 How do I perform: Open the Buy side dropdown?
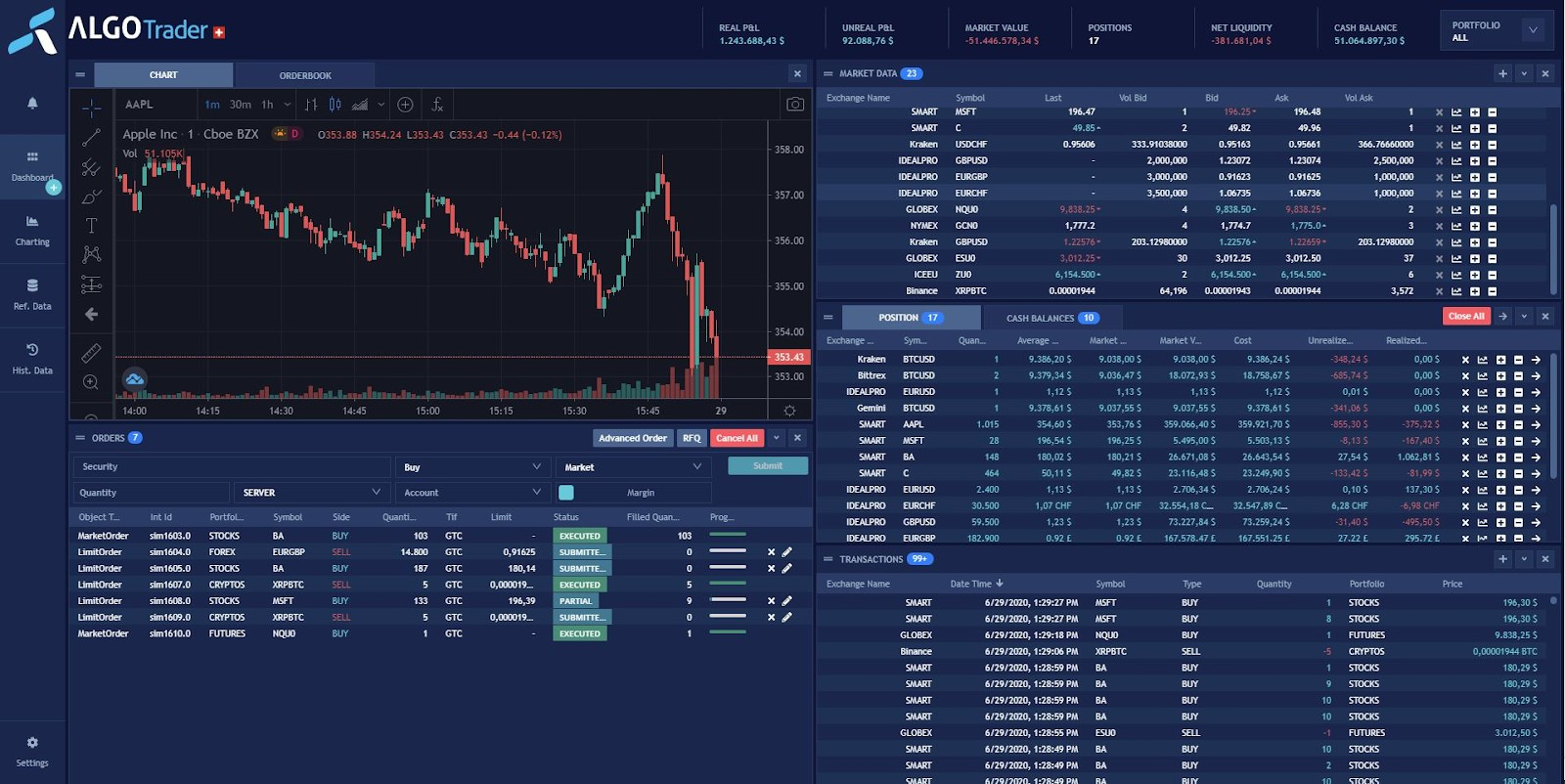[472, 467]
